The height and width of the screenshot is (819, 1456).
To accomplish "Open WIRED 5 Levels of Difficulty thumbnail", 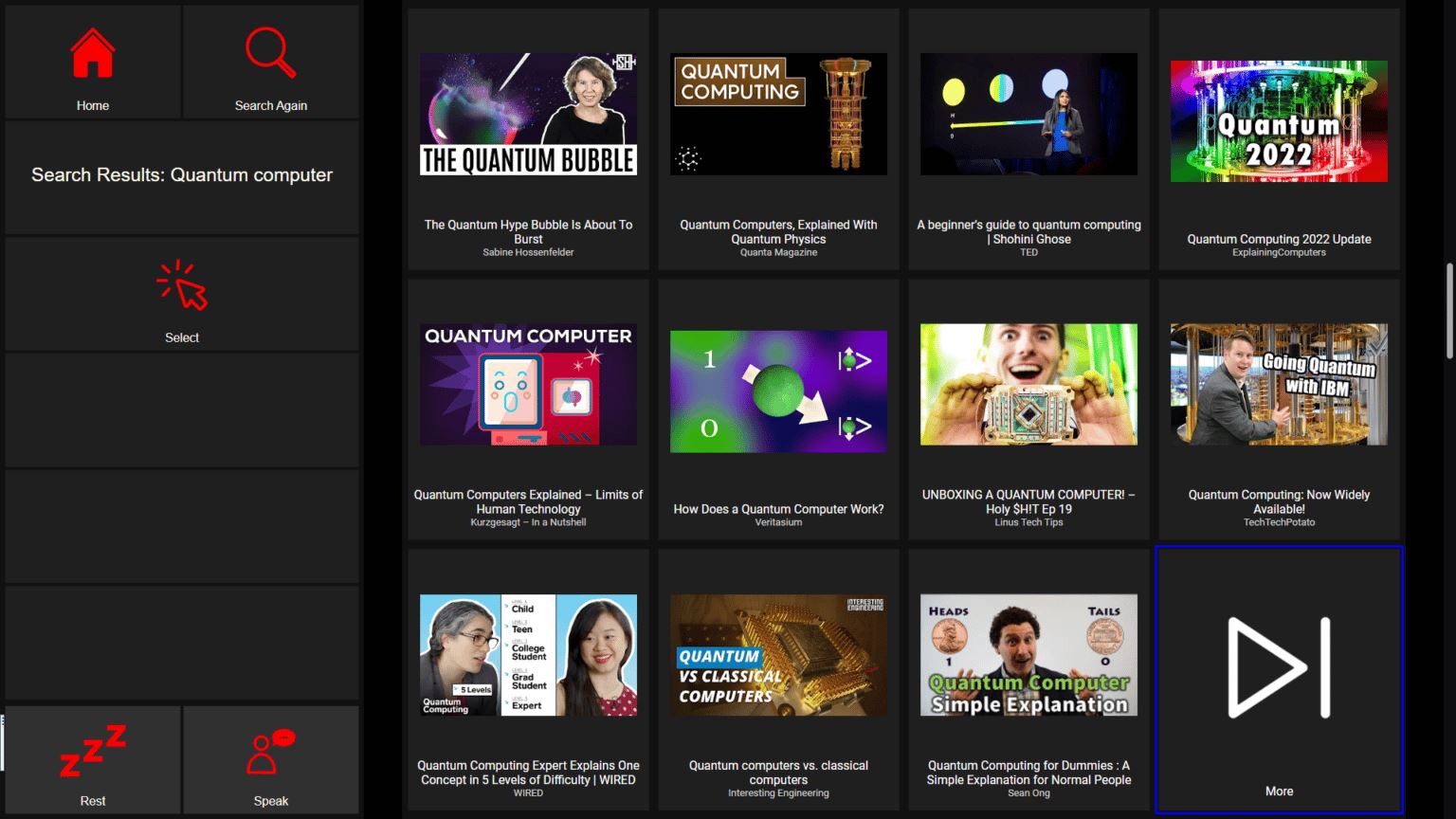I will tap(528, 655).
